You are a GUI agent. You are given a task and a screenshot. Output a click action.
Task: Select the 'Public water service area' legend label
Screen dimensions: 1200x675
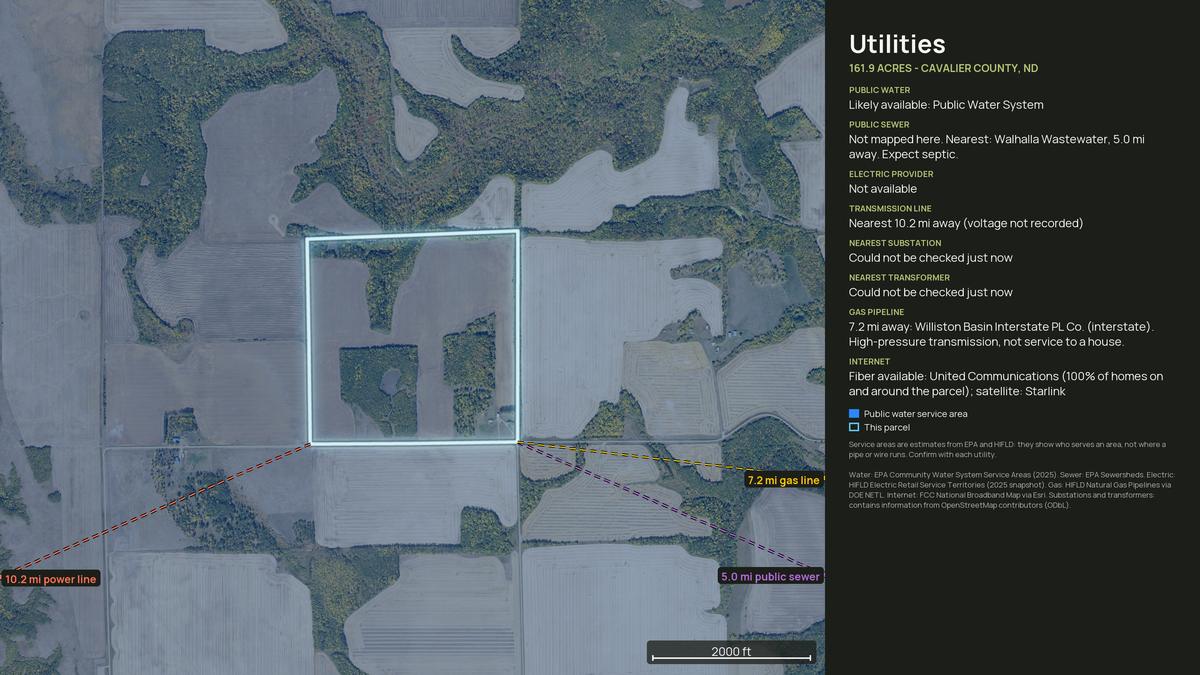tap(916, 413)
